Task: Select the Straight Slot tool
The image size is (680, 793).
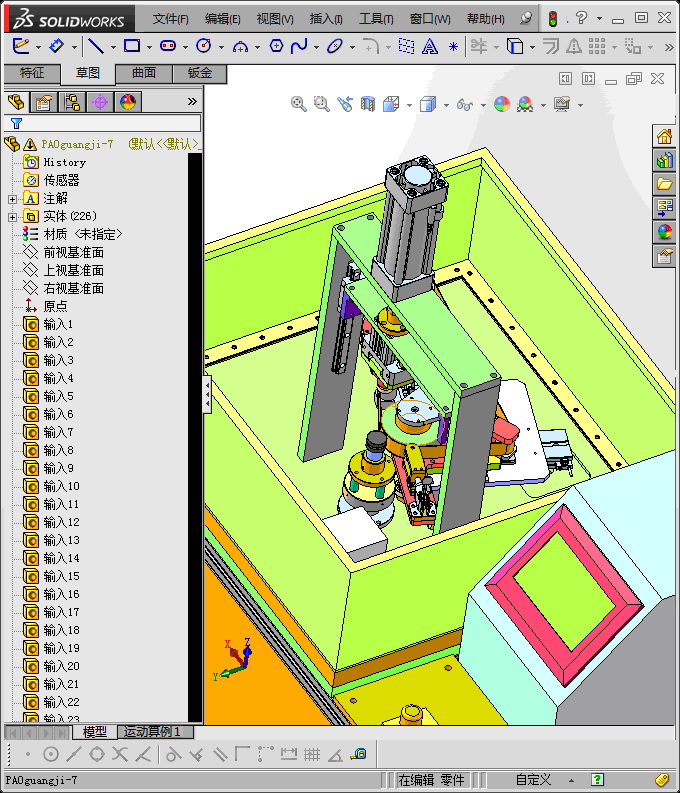Action: (168, 47)
